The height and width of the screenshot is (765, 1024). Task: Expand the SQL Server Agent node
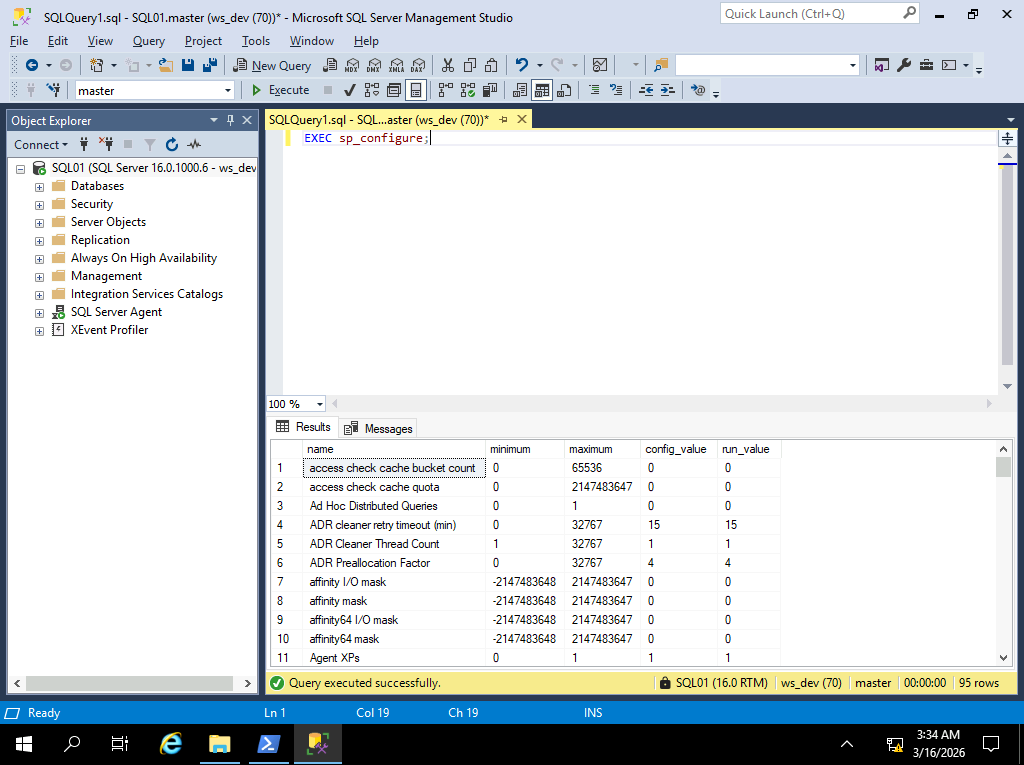click(39, 313)
